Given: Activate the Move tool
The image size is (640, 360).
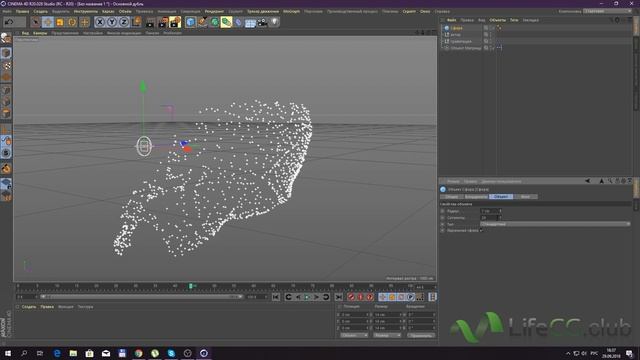Looking at the screenshot, I should (x=48, y=22).
